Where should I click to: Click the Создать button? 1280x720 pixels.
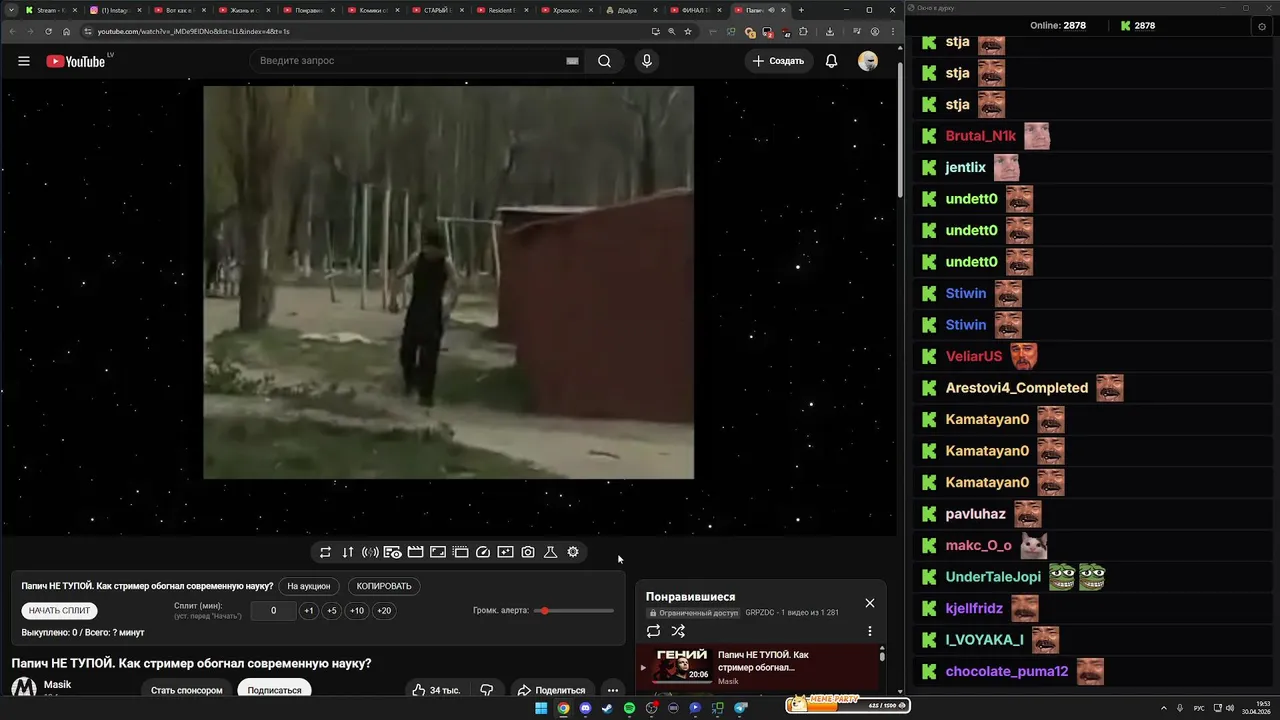[x=779, y=61]
